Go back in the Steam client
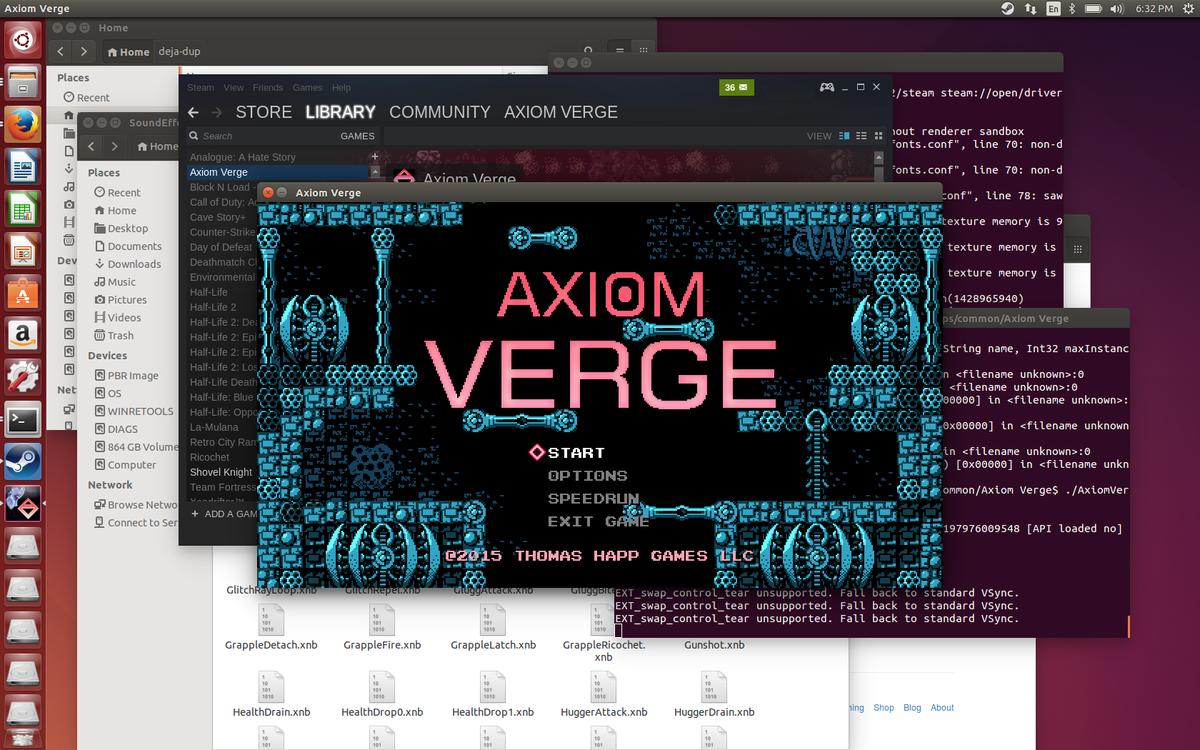 coord(193,112)
